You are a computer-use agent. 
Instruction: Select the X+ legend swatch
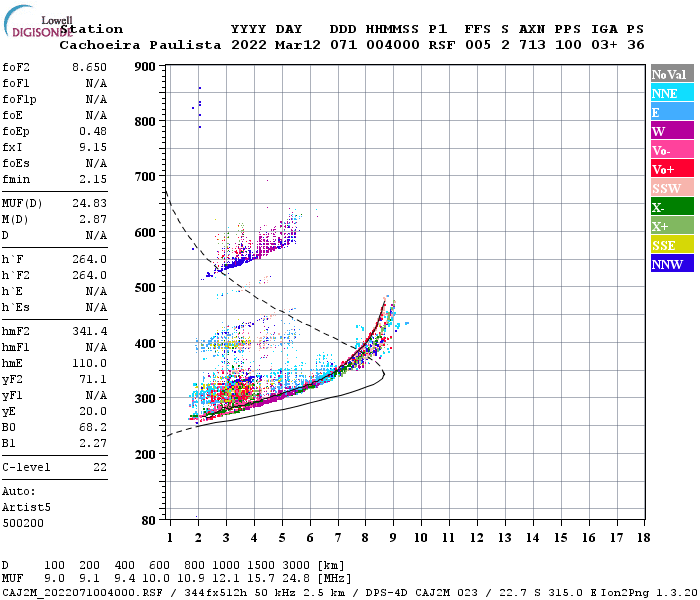pyautogui.click(x=672, y=225)
